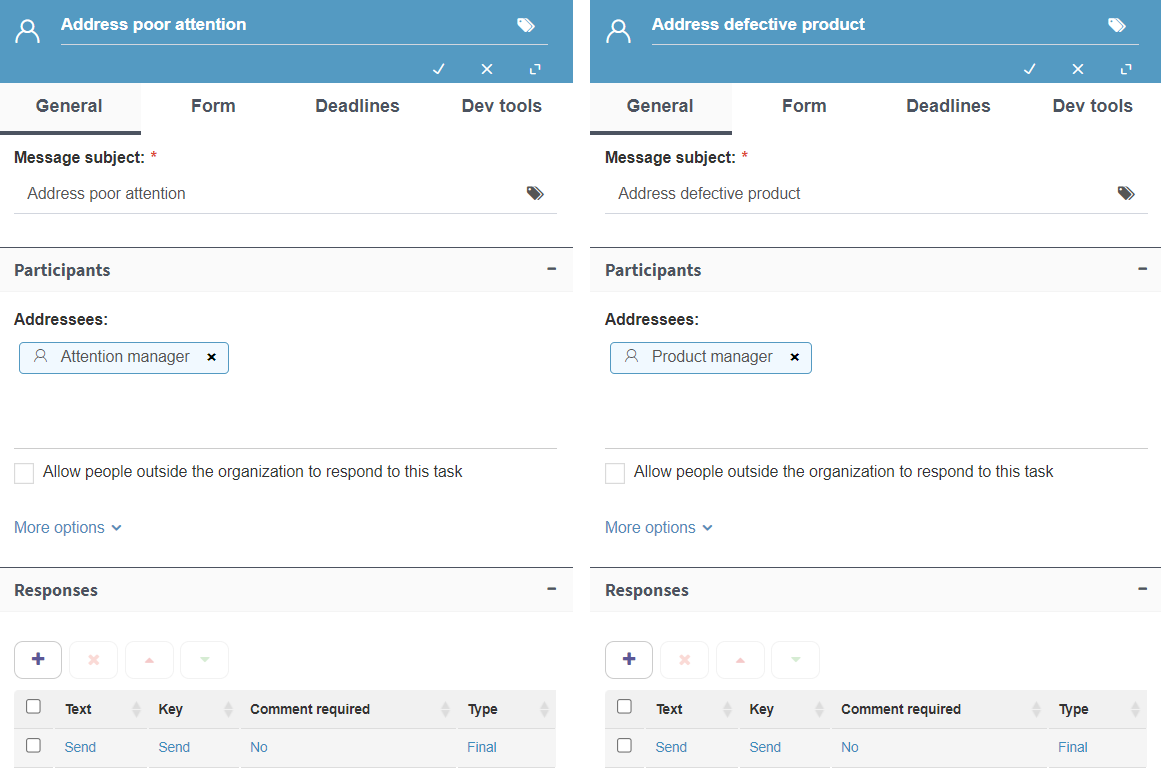Remove Product manager addressee chip

coord(794,357)
